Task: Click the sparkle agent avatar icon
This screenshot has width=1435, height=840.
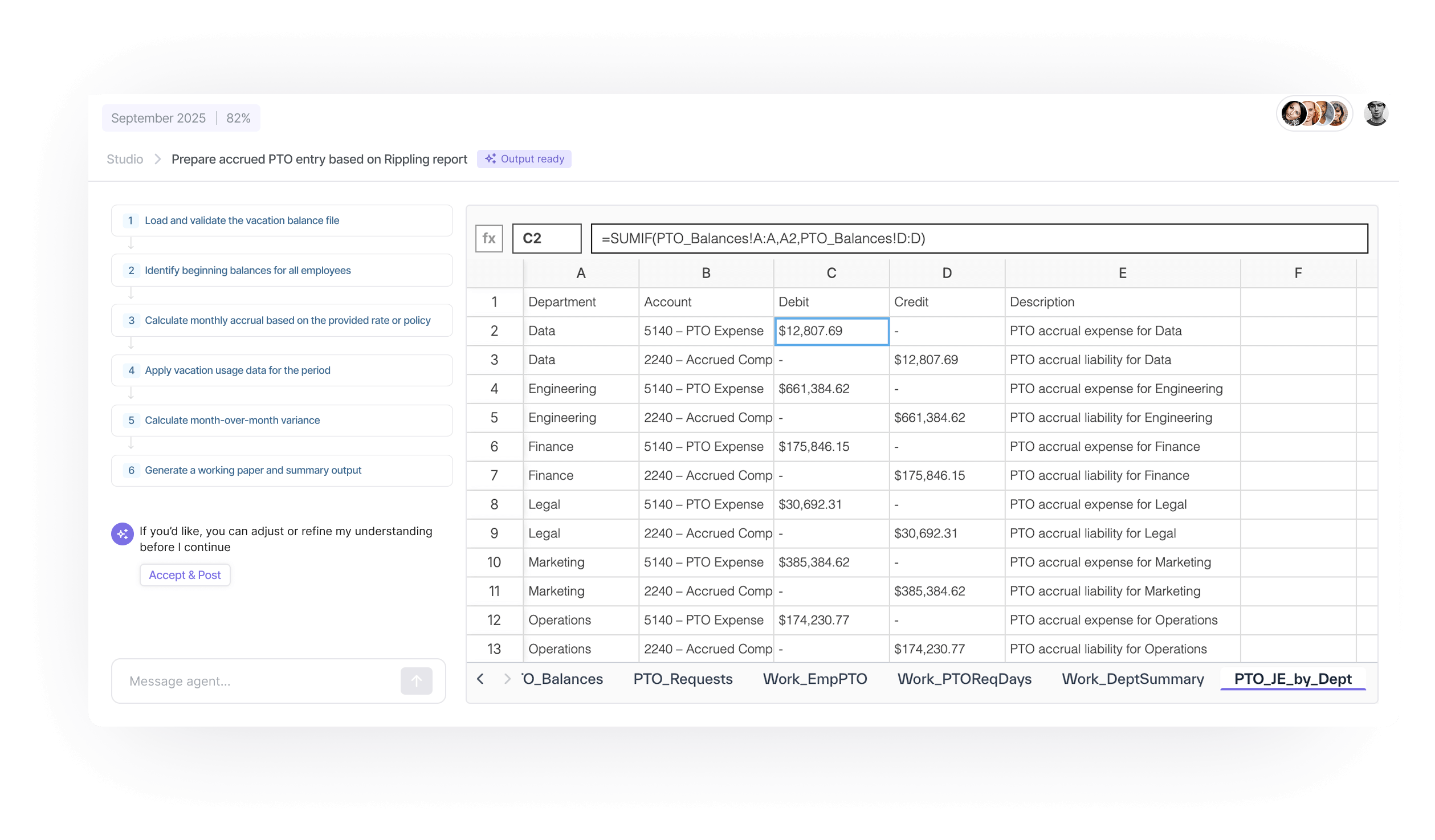Action: (x=123, y=534)
